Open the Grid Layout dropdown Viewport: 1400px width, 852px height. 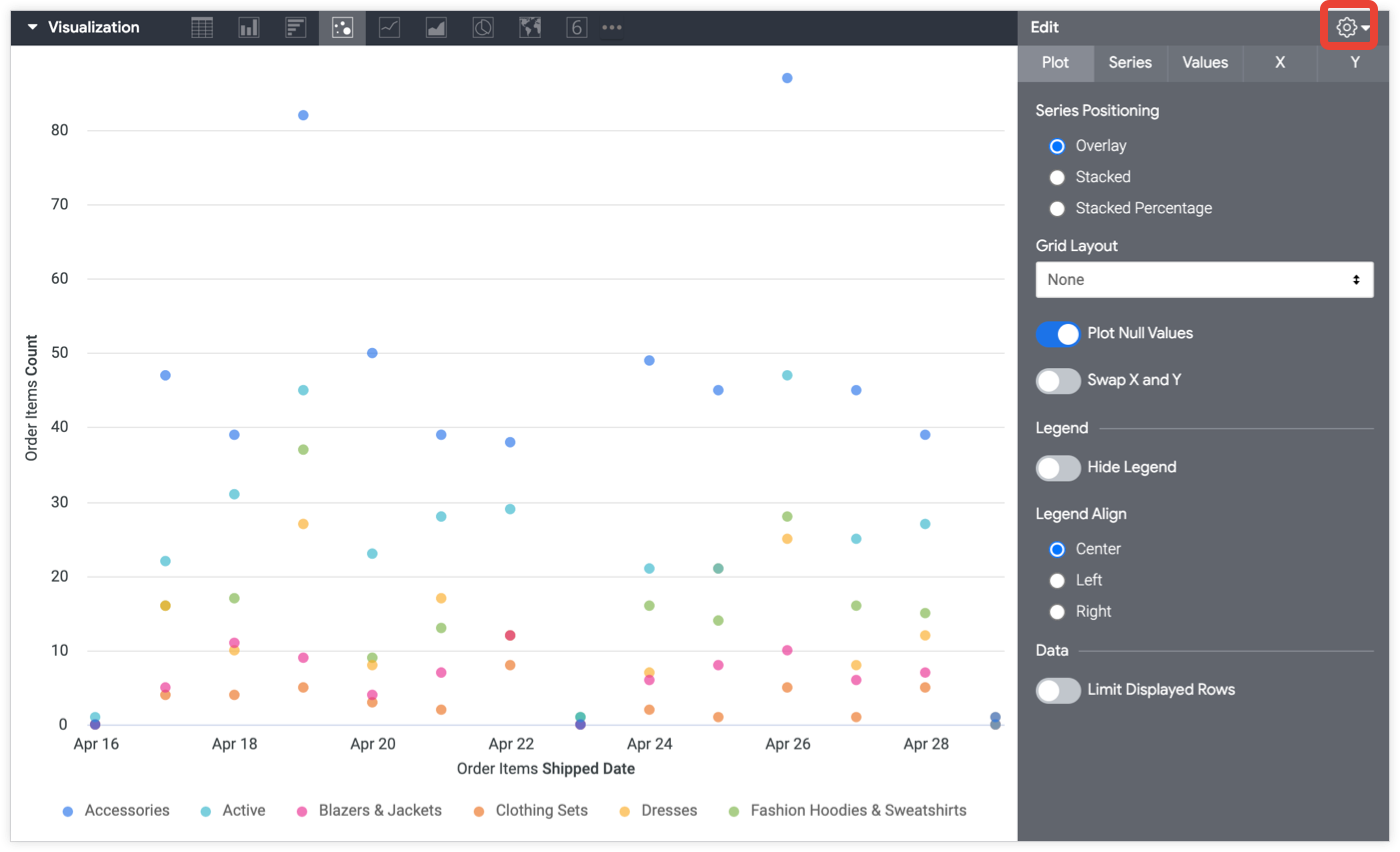[x=1204, y=280]
